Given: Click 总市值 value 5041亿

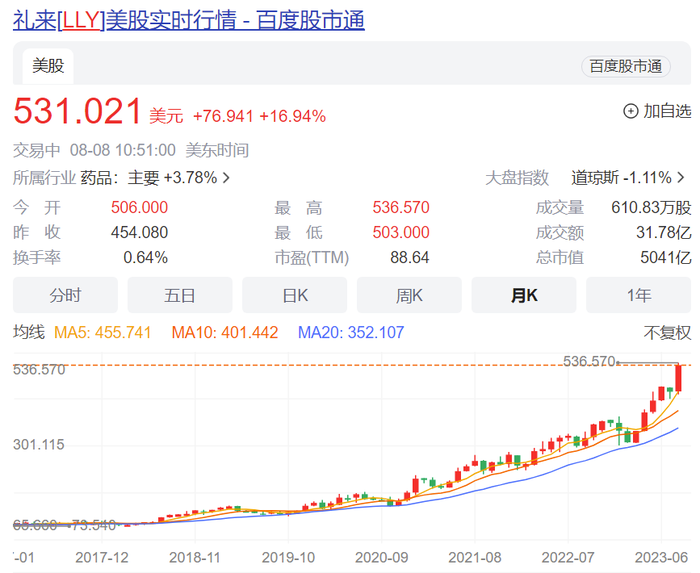Looking at the screenshot, I should click(x=666, y=257).
